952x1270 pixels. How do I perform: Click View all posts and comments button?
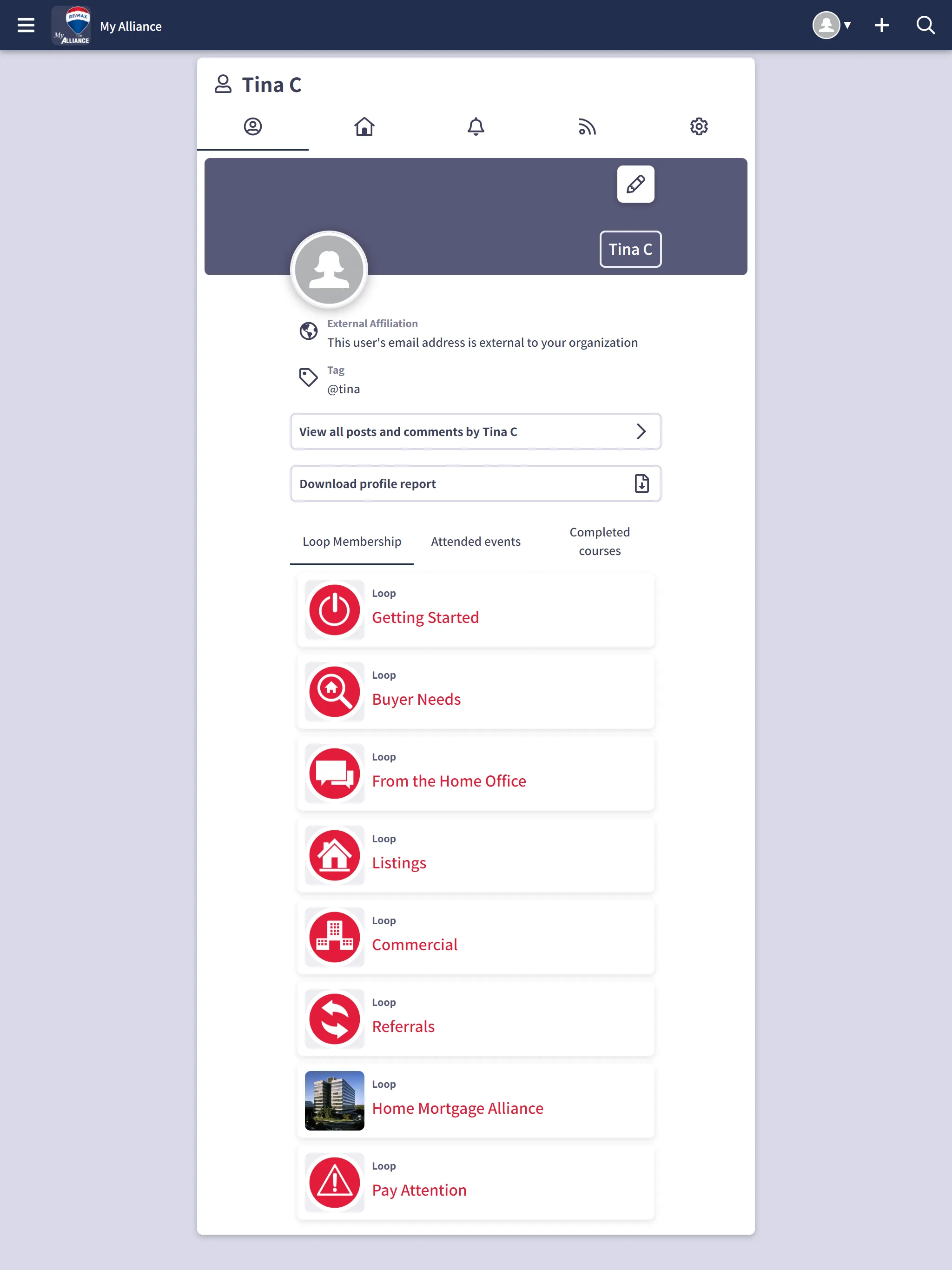476,431
